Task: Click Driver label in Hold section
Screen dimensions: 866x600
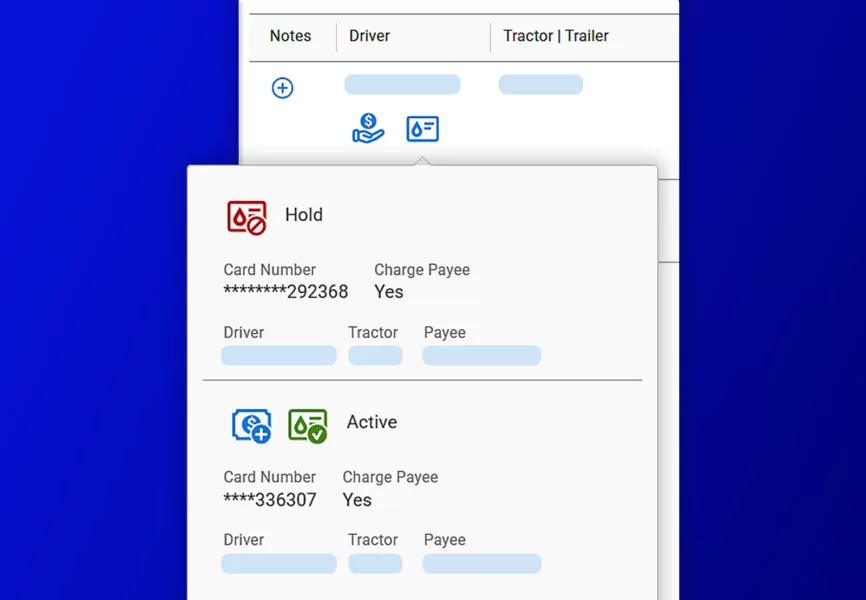Action: coord(244,333)
